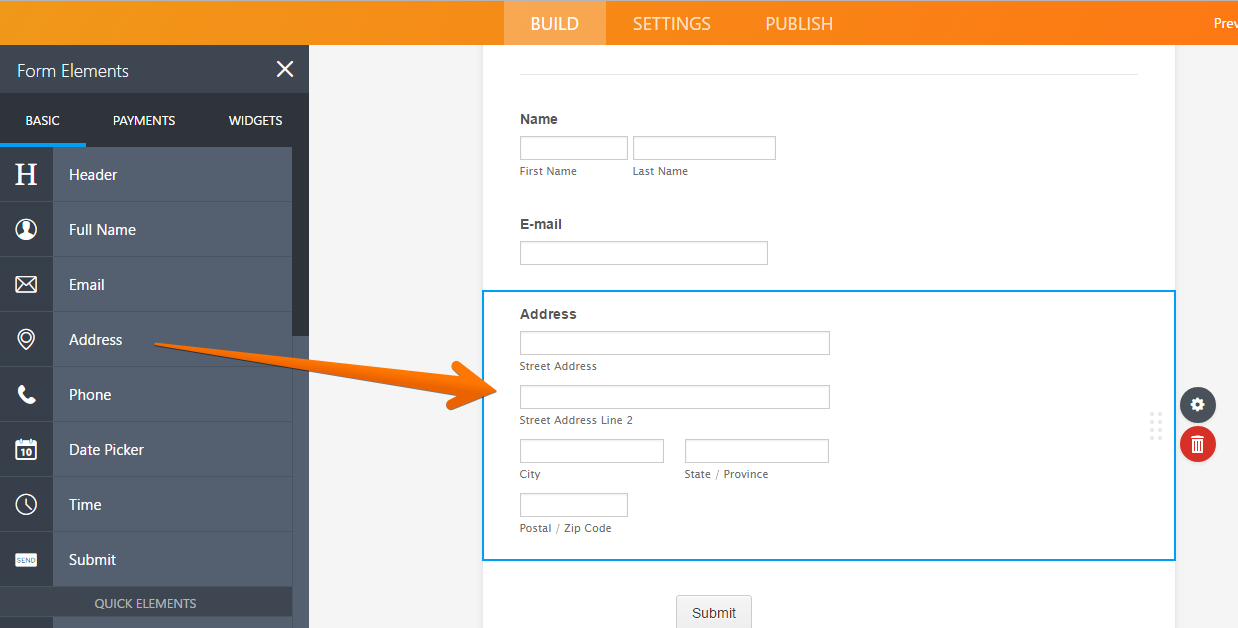The image size is (1238, 628).
Task: Select the Phone handset icon
Action: click(x=26, y=394)
